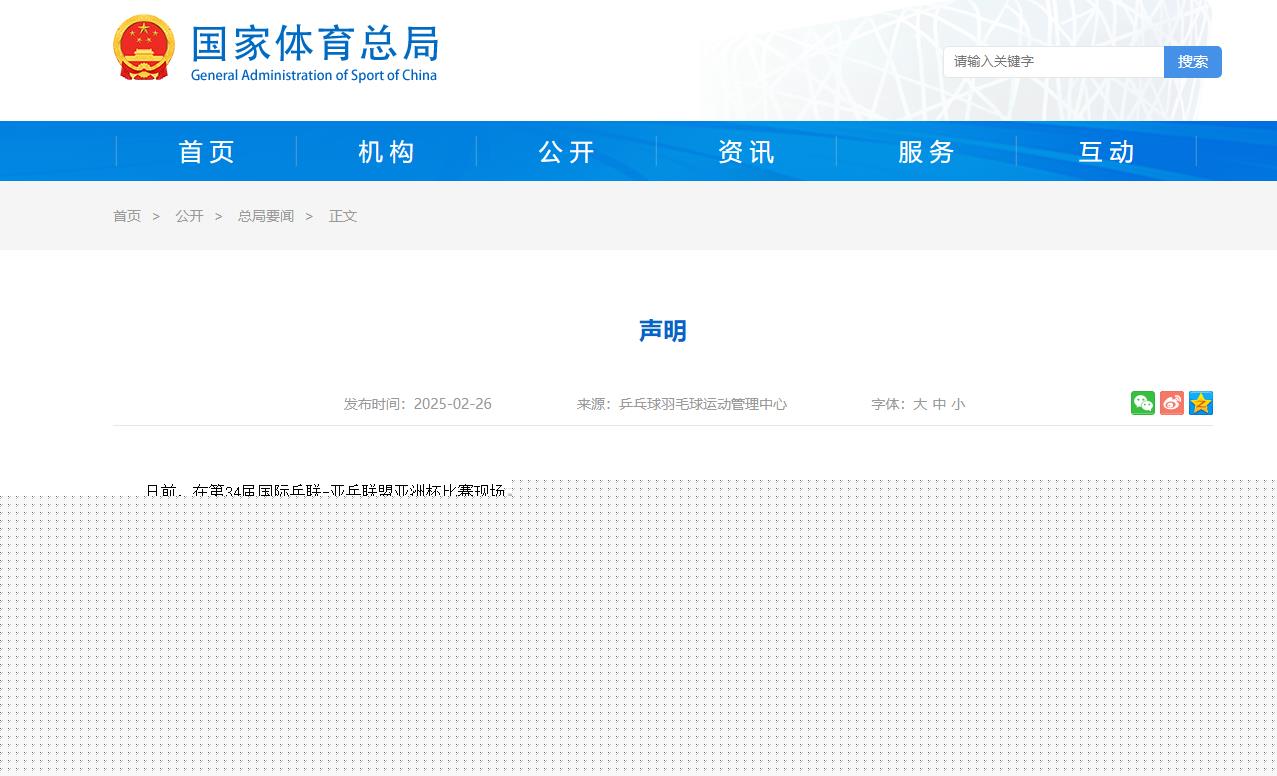Click the national emblem logo icon
This screenshot has width=1277, height=776.
[144, 48]
